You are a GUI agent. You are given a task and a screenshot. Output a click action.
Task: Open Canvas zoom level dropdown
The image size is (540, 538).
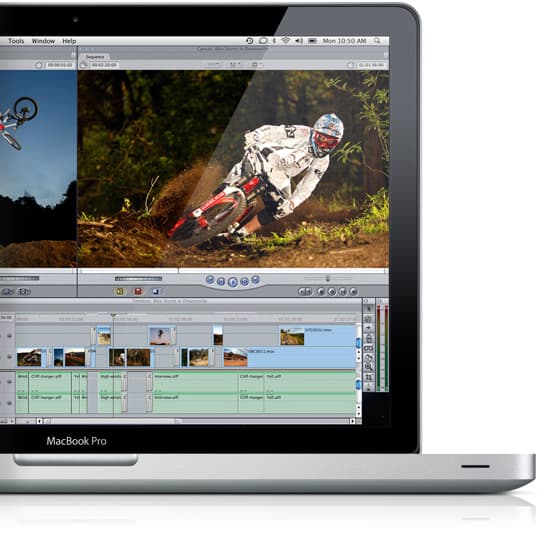coord(214,64)
